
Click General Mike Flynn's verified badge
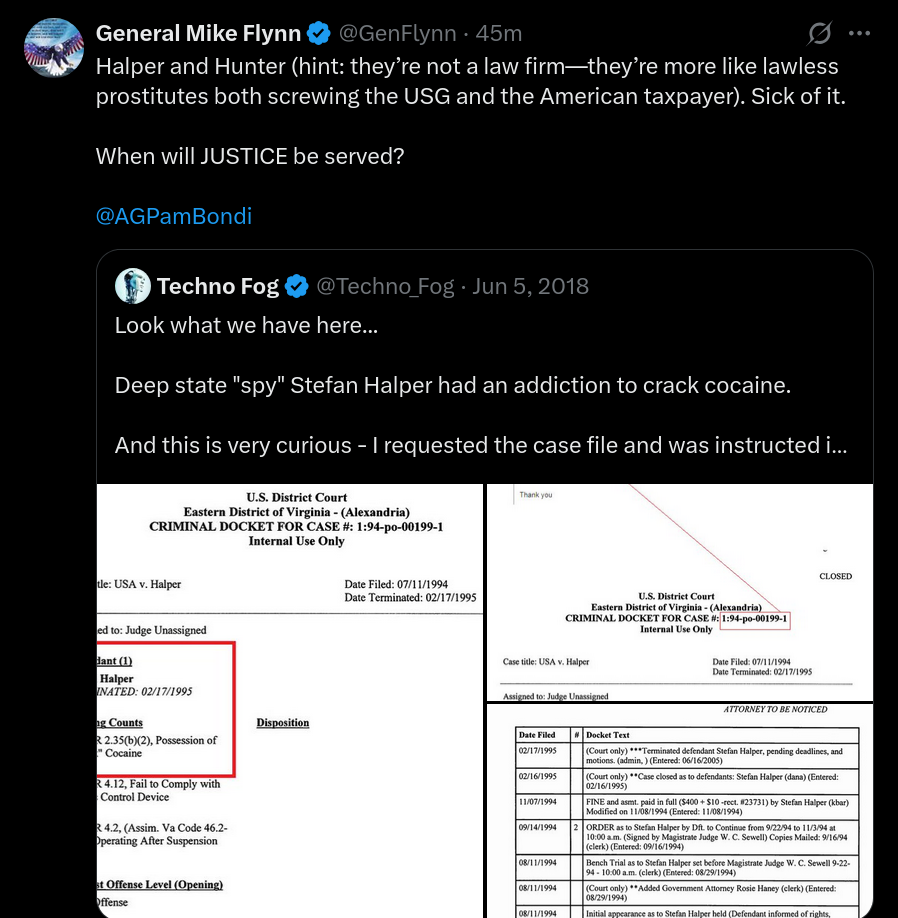tap(319, 33)
